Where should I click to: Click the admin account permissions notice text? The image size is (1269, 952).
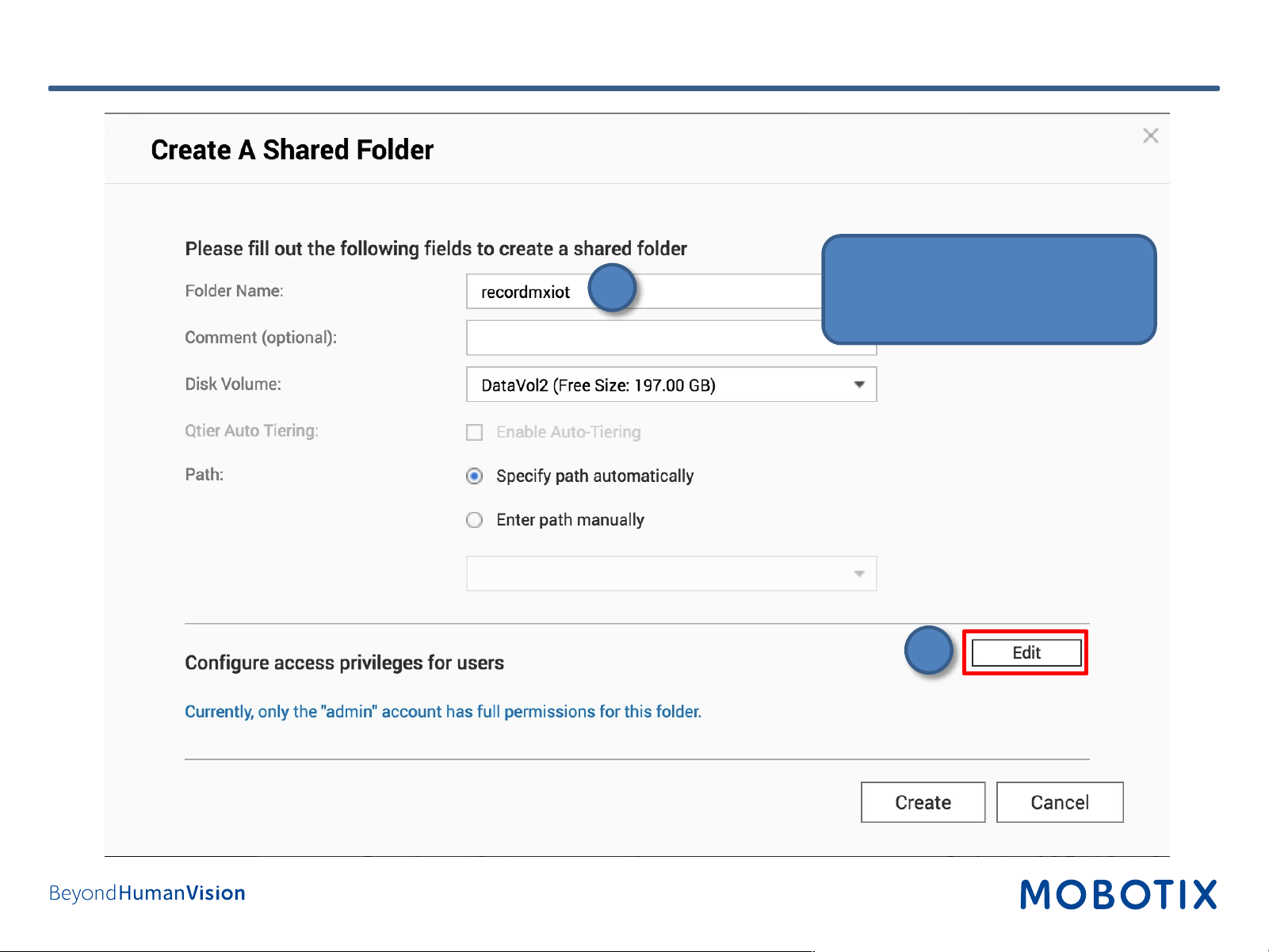click(443, 712)
